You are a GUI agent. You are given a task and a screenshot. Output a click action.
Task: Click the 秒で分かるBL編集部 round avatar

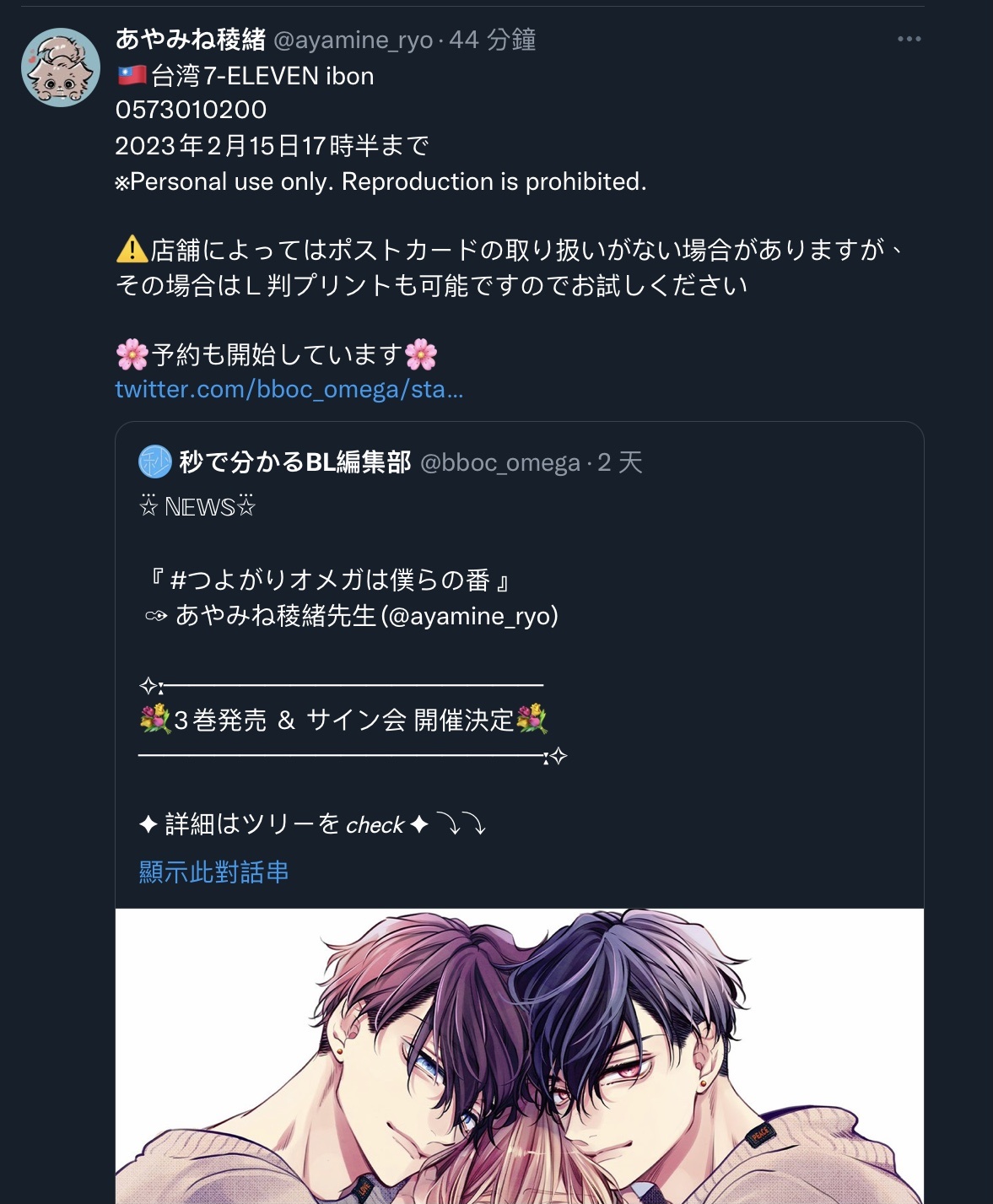(155, 462)
